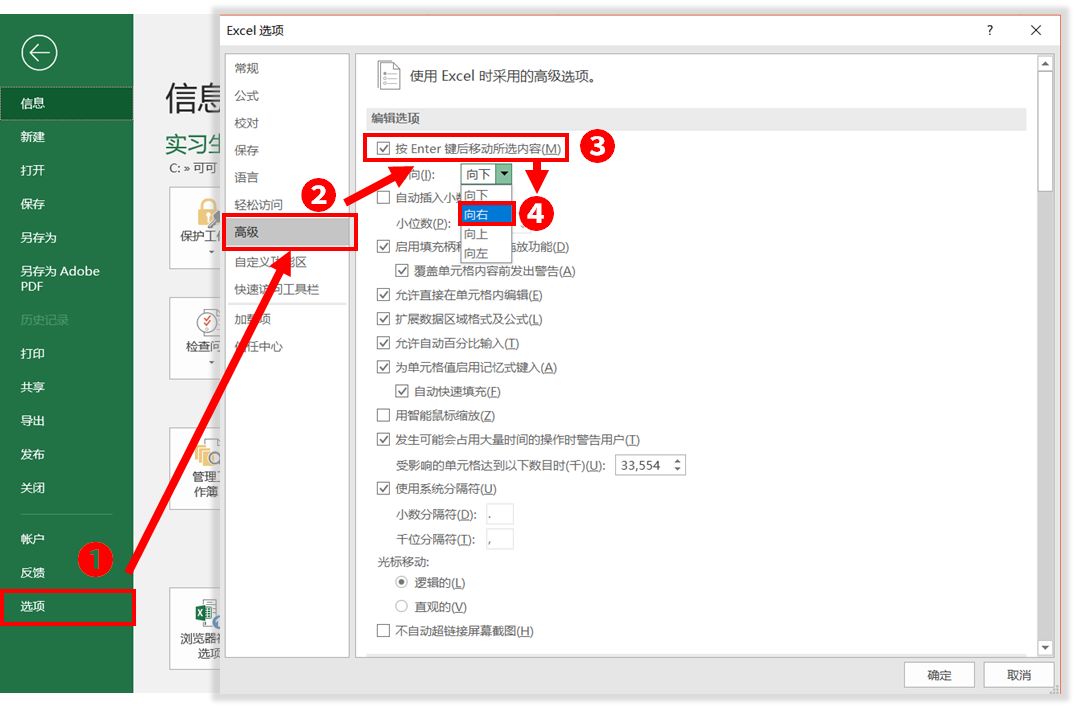This screenshot has width=1077, height=708.
Task: Toggle 按 Enter 键后移动所选内容 checkbox
Action: (383, 148)
